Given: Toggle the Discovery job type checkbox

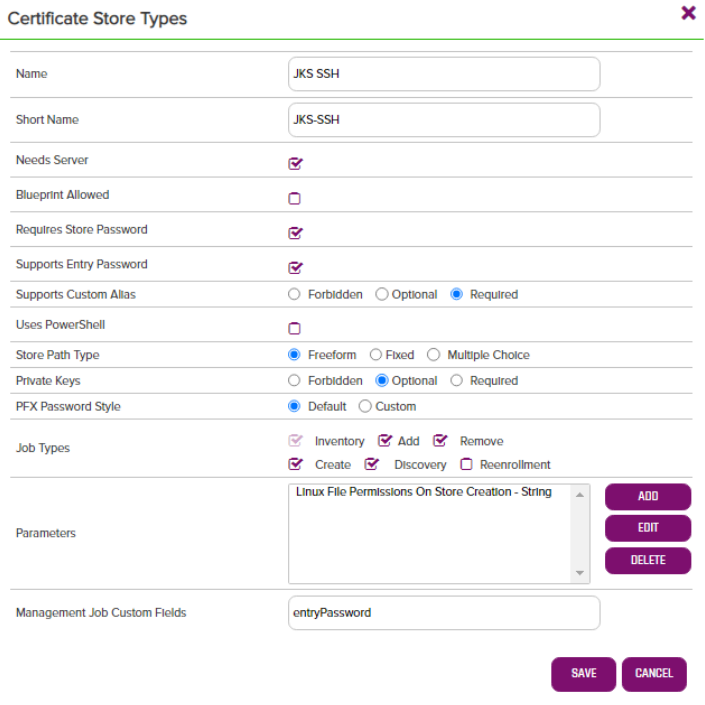Looking at the screenshot, I should click(372, 464).
